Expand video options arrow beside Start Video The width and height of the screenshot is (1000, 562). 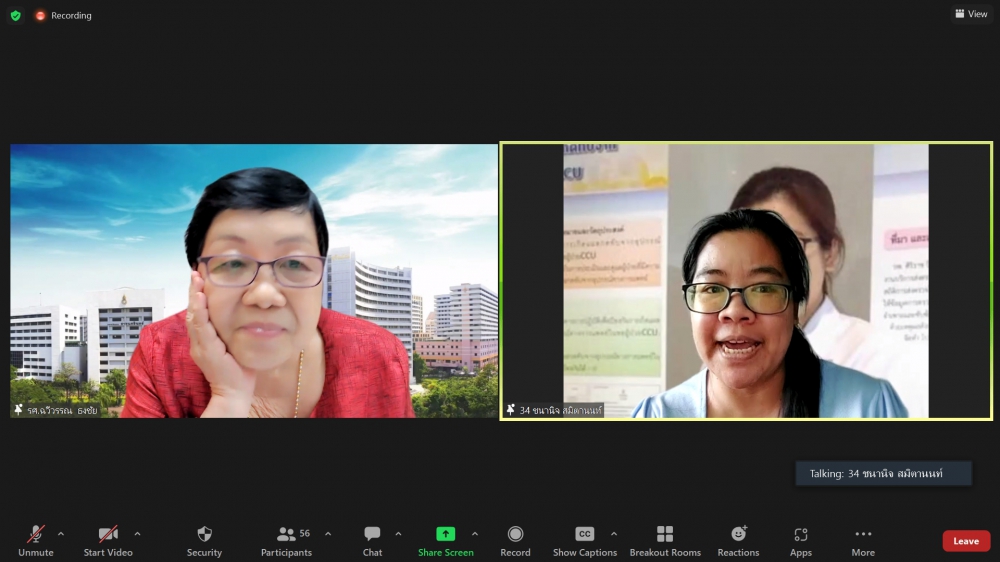point(137,533)
